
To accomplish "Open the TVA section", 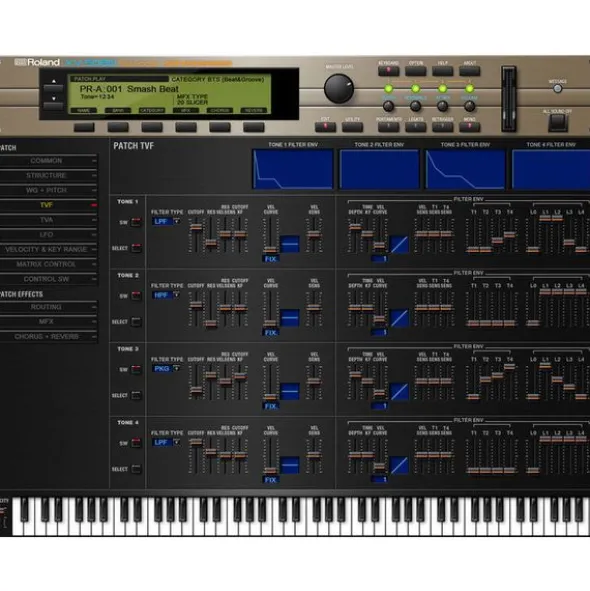I will 47,220.
